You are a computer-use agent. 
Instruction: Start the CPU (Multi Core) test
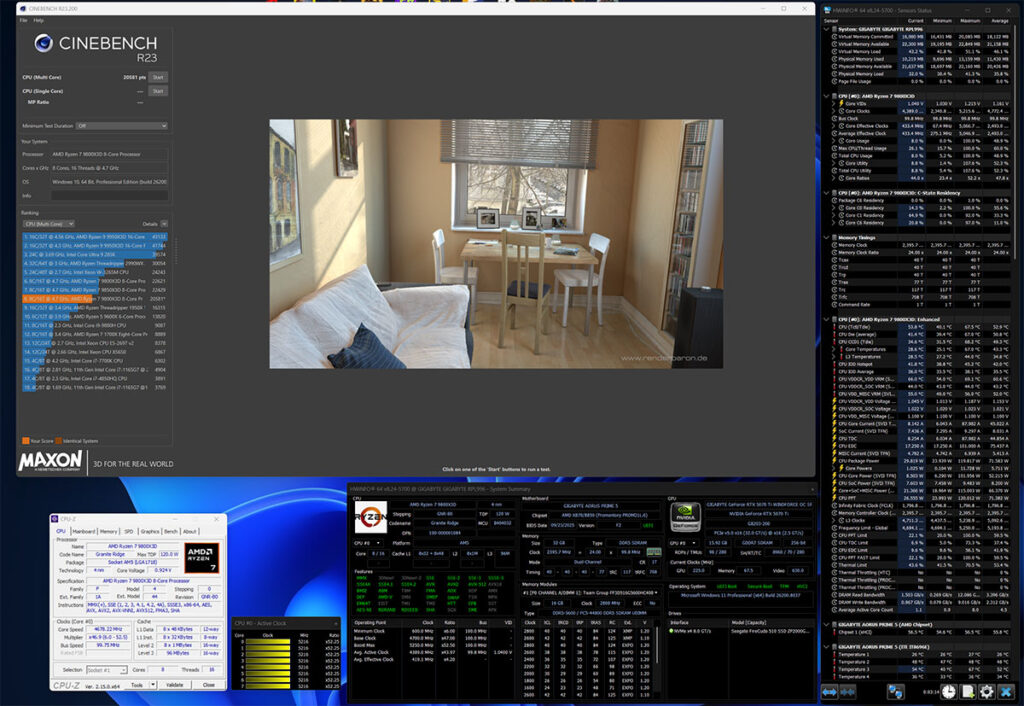pyautogui.click(x=158, y=76)
